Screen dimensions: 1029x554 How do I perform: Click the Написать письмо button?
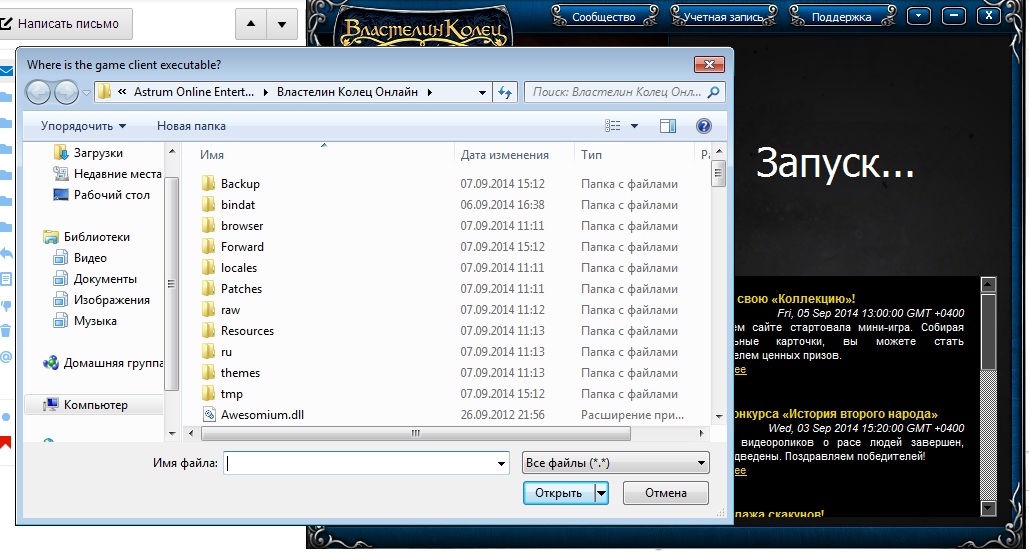pos(67,23)
